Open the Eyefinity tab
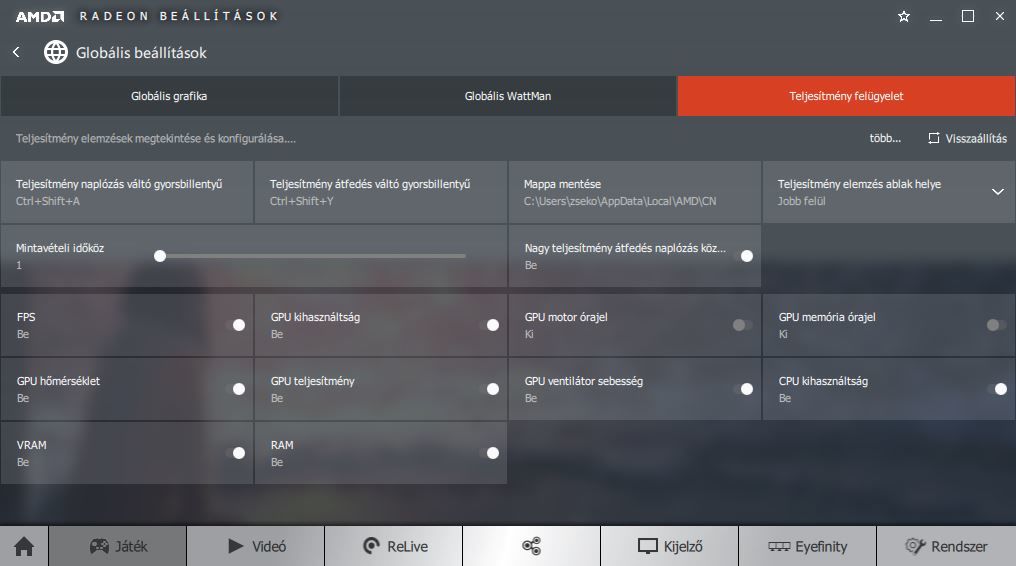The width and height of the screenshot is (1016, 566). coord(807,547)
